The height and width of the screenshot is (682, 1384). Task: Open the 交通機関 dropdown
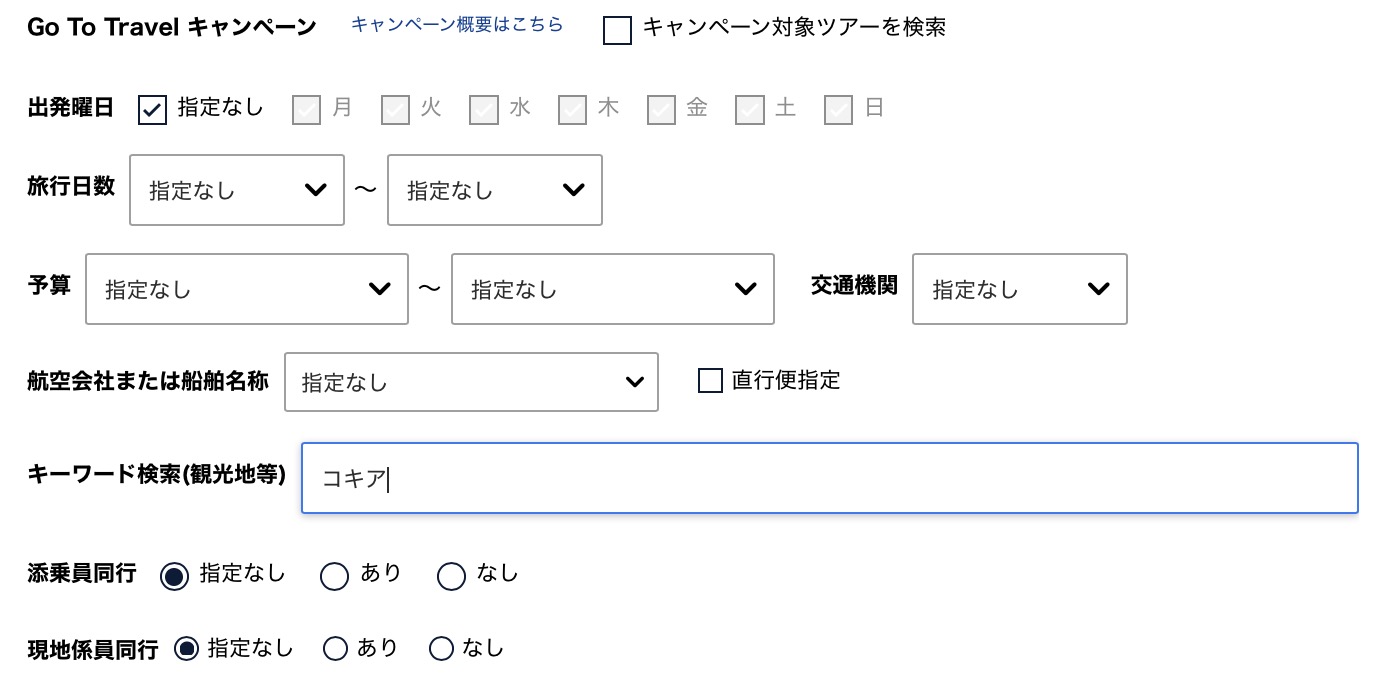pos(1019,289)
